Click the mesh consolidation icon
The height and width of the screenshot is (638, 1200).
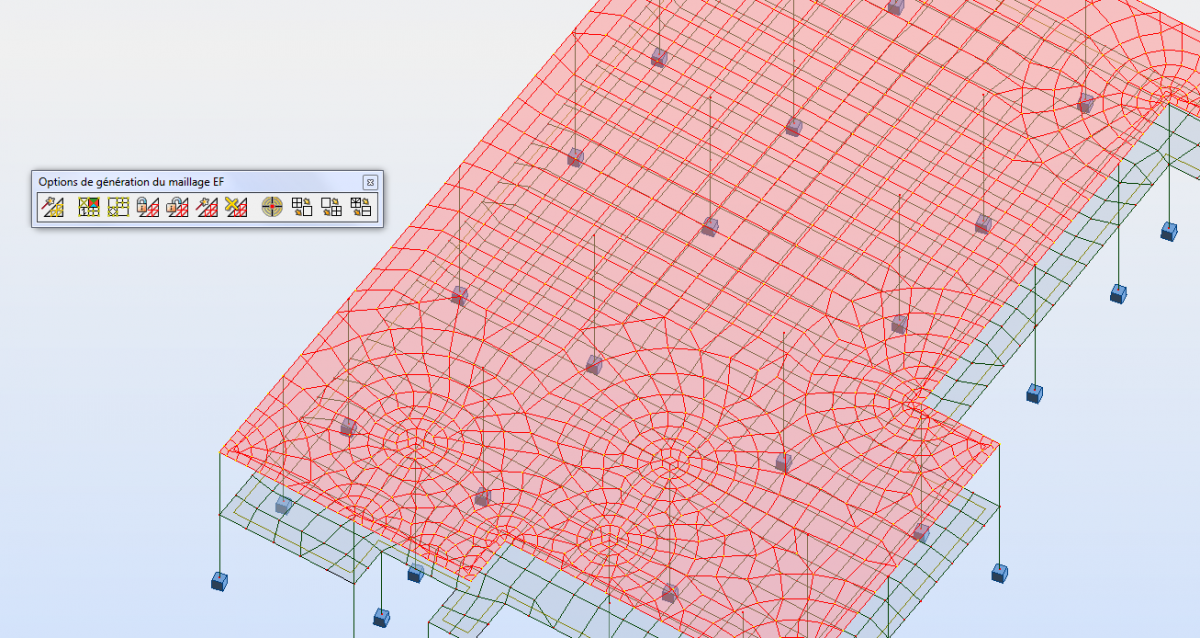(x=302, y=207)
